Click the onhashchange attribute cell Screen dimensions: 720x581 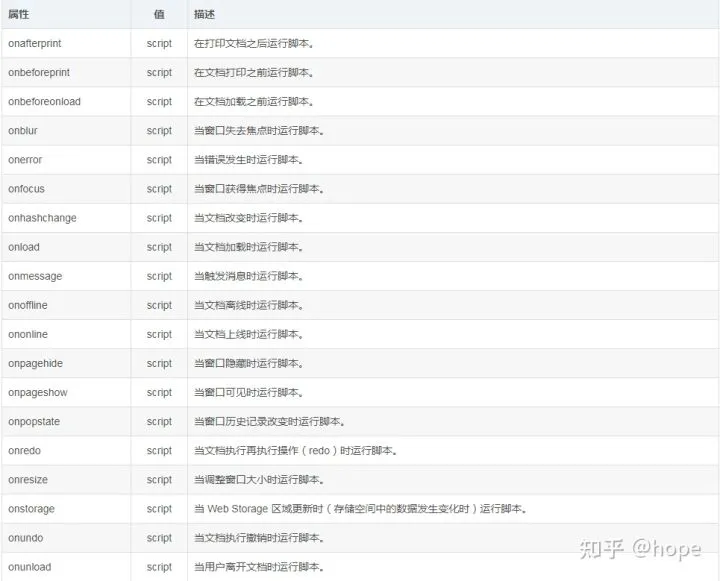[43, 218]
